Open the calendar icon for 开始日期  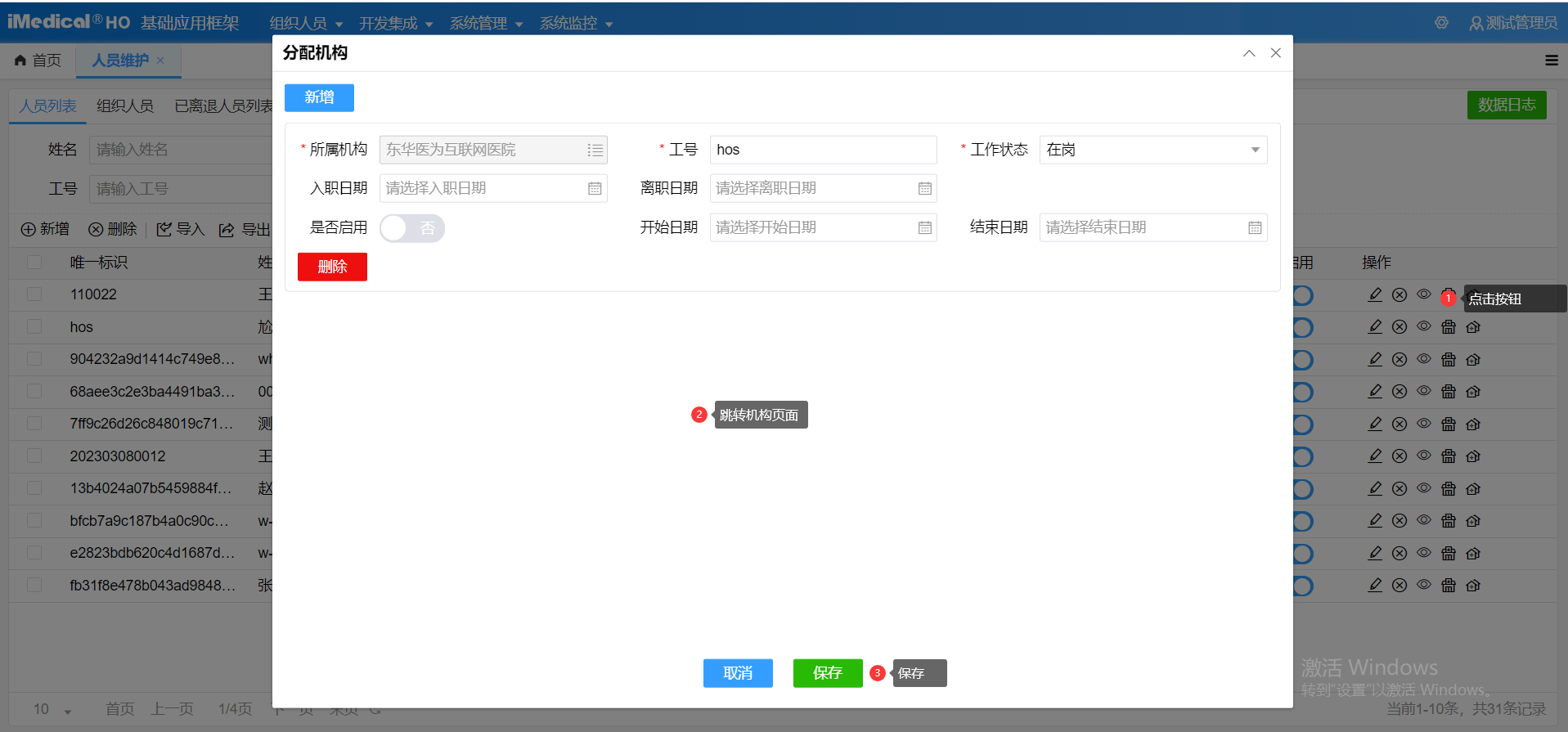click(924, 228)
